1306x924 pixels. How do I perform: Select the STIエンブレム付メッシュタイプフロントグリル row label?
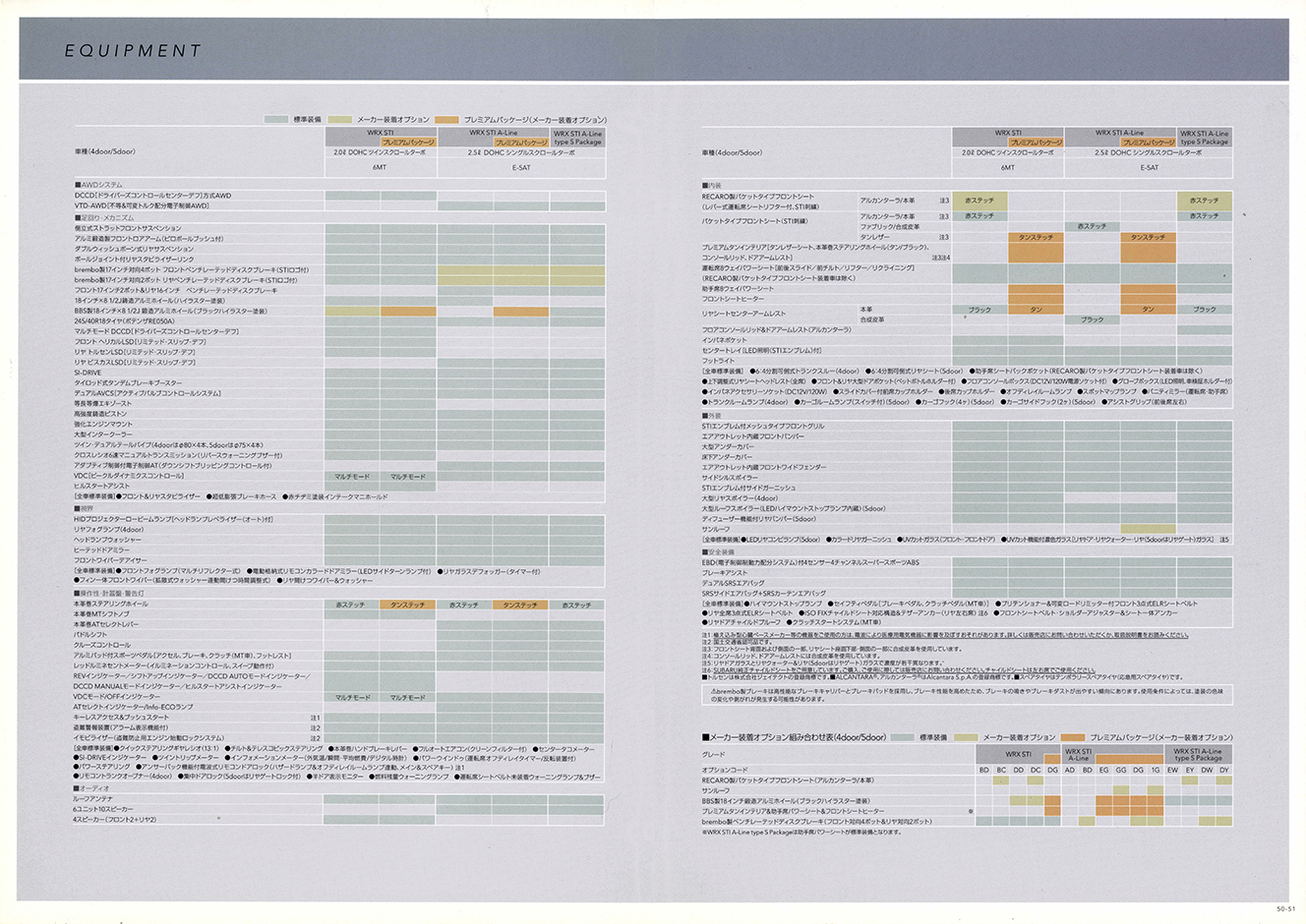tap(763, 427)
